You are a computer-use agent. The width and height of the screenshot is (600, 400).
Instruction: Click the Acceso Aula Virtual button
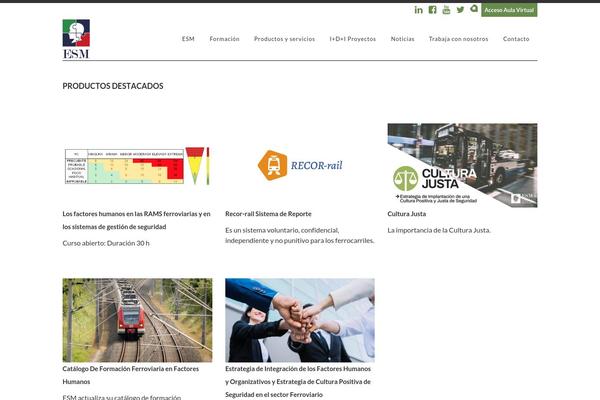[509, 10]
